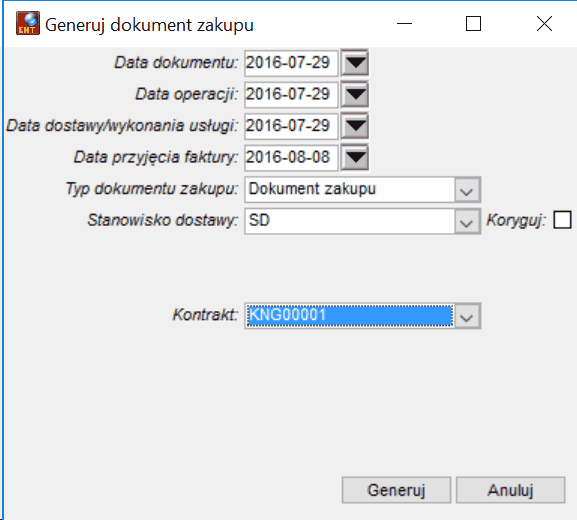Enable the Koryguj checkbox

point(562,220)
